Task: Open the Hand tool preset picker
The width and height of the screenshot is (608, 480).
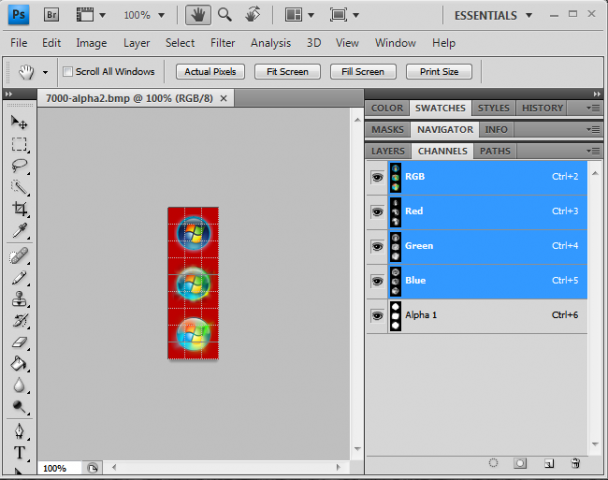Action: (45, 72)
